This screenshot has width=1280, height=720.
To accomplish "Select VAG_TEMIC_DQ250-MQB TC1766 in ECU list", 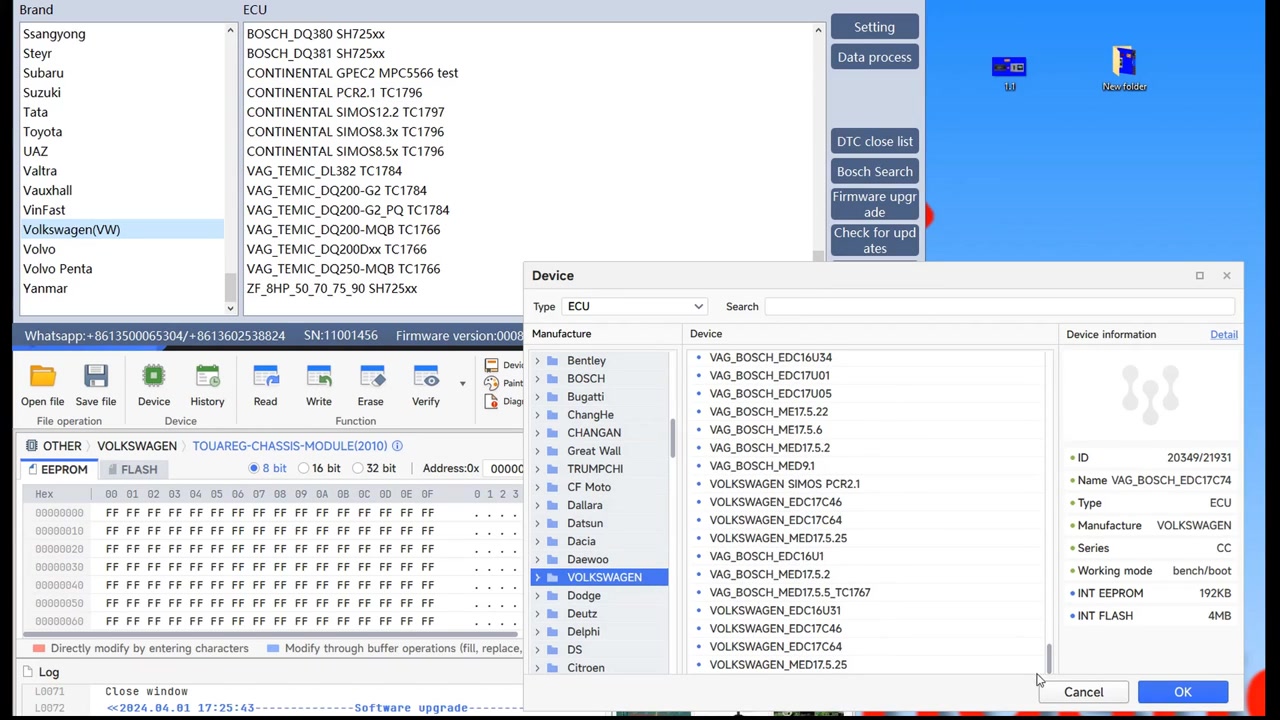I will 343,269.
